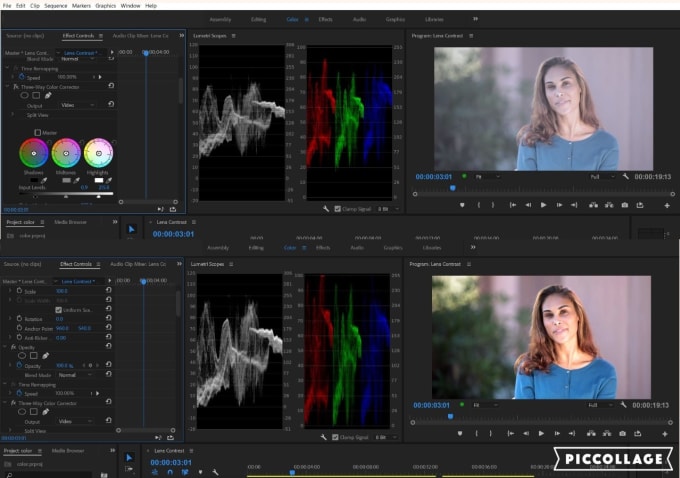Reset the Scale parameter in bottom Effect Controls
Viewport: 680px width, 478px height.
[x=108, y=290]
